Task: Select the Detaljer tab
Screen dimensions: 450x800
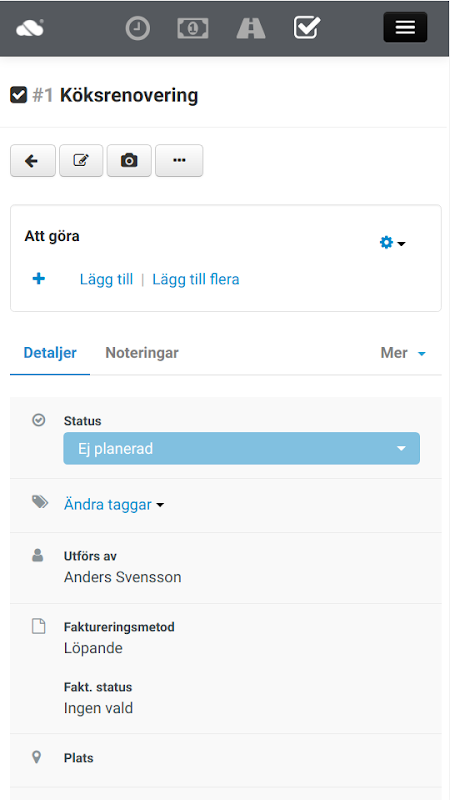Action: [x=50, y=353]
